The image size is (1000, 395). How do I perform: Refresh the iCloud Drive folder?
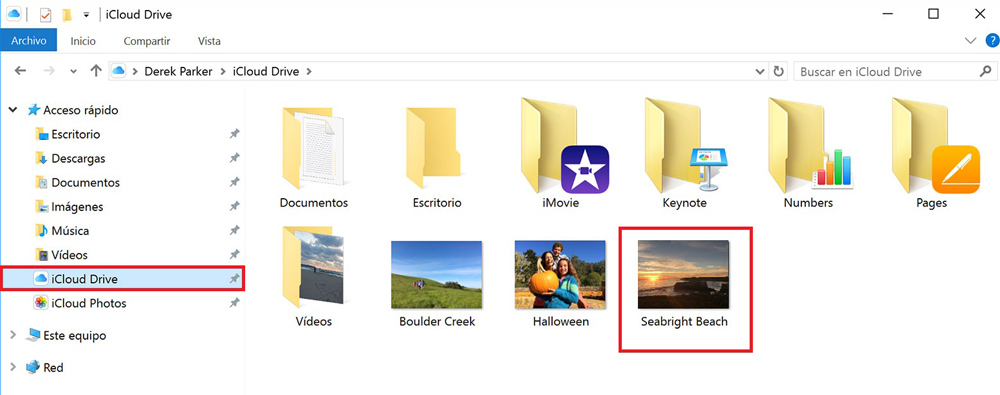click(778, 71)
